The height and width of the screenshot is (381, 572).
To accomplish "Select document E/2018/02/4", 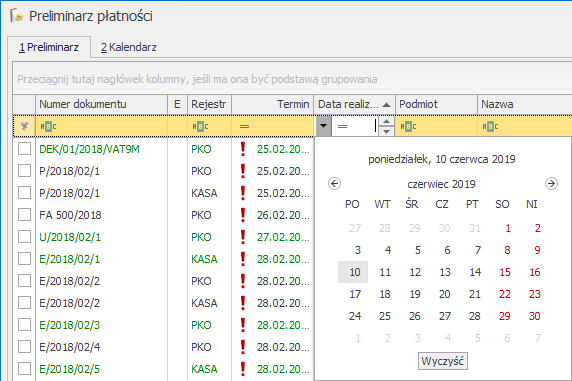I will click(x=70, y=347).
